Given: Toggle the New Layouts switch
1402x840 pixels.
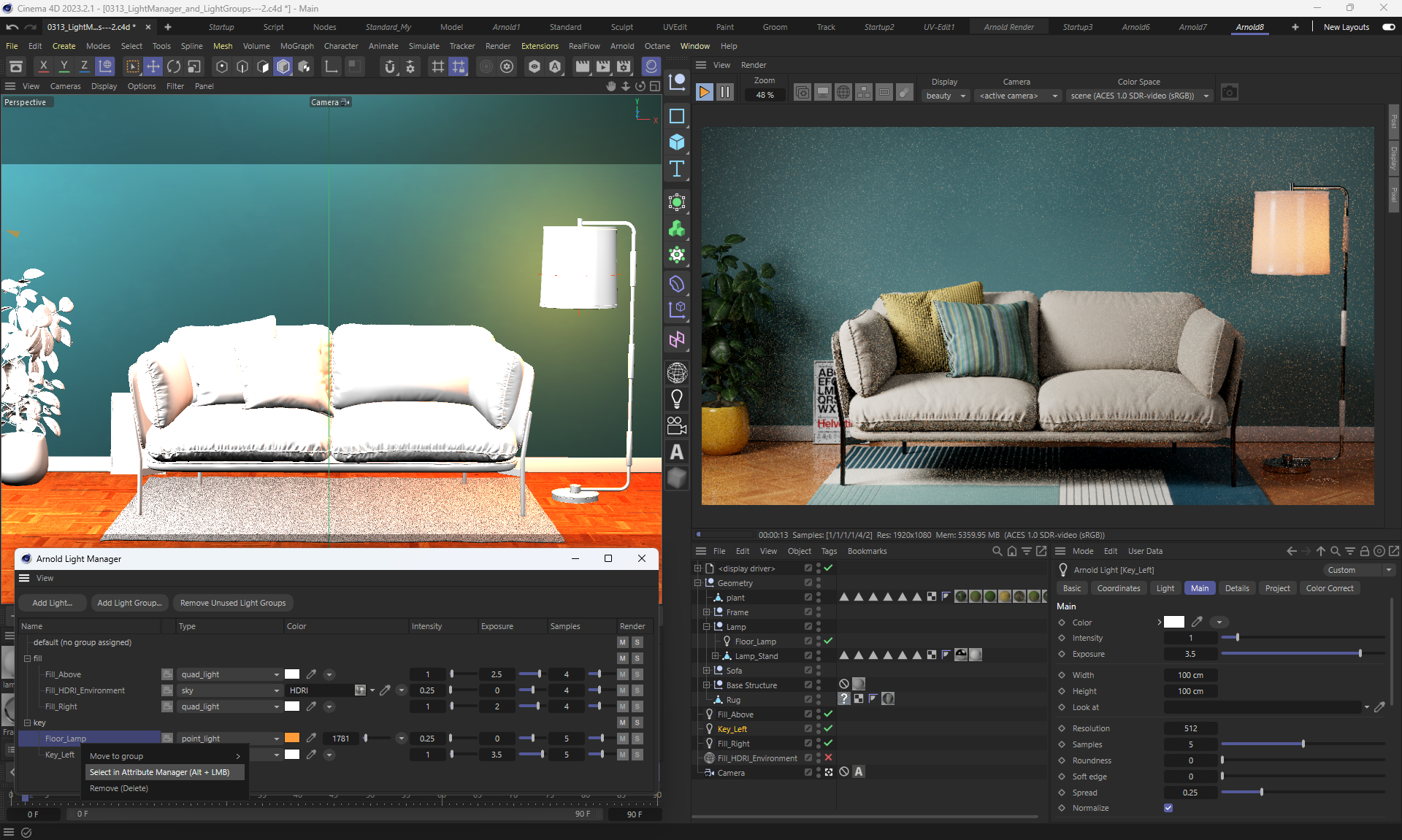Looking at the screenshot, I should (x=1388, y=27).
